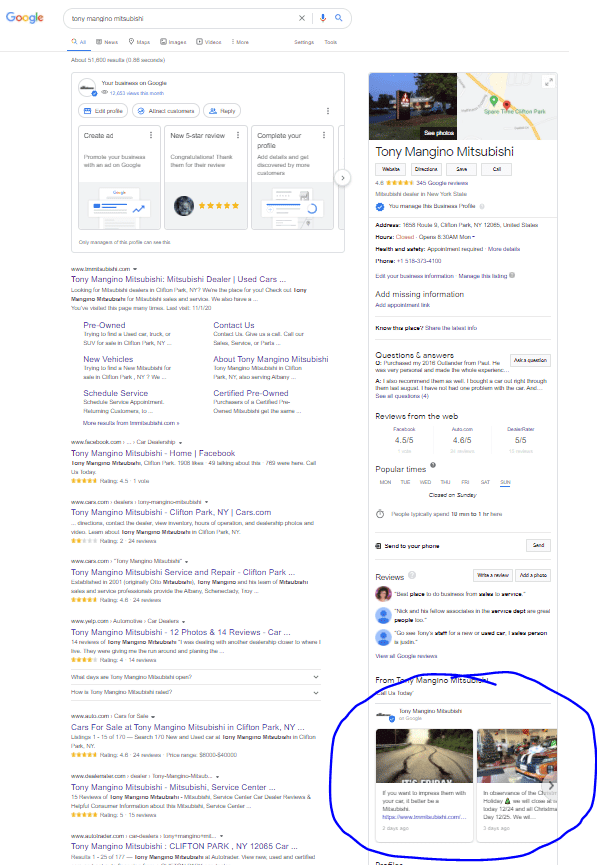Switch to the Maps tab

pyautogui.click(x=139, y=42)
